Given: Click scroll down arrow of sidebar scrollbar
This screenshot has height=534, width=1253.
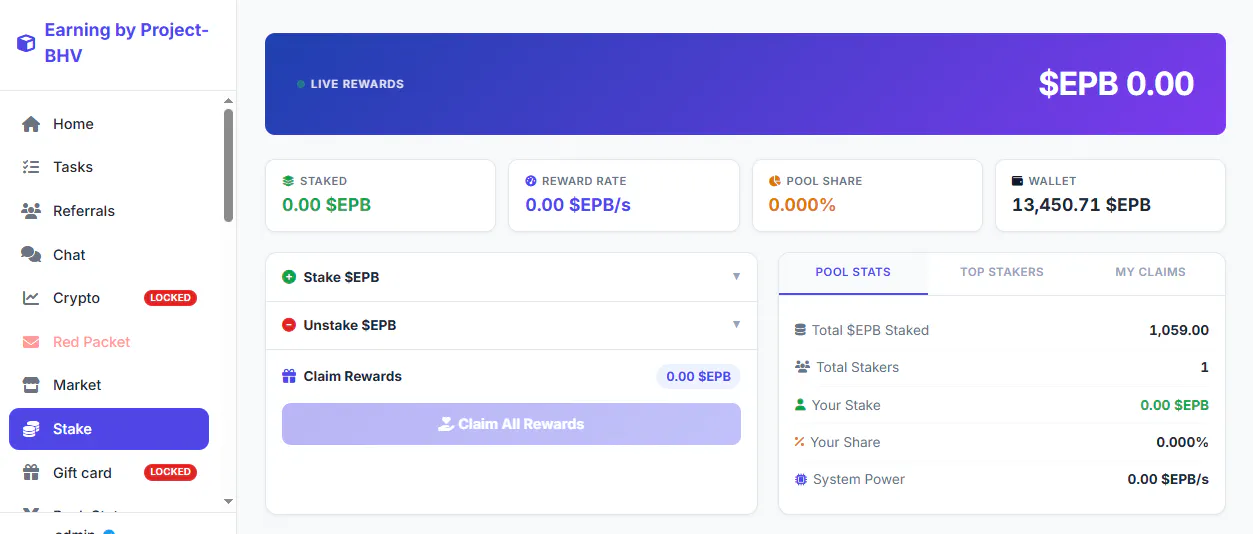Looking at the screenshot, I should tap(228, 501).
